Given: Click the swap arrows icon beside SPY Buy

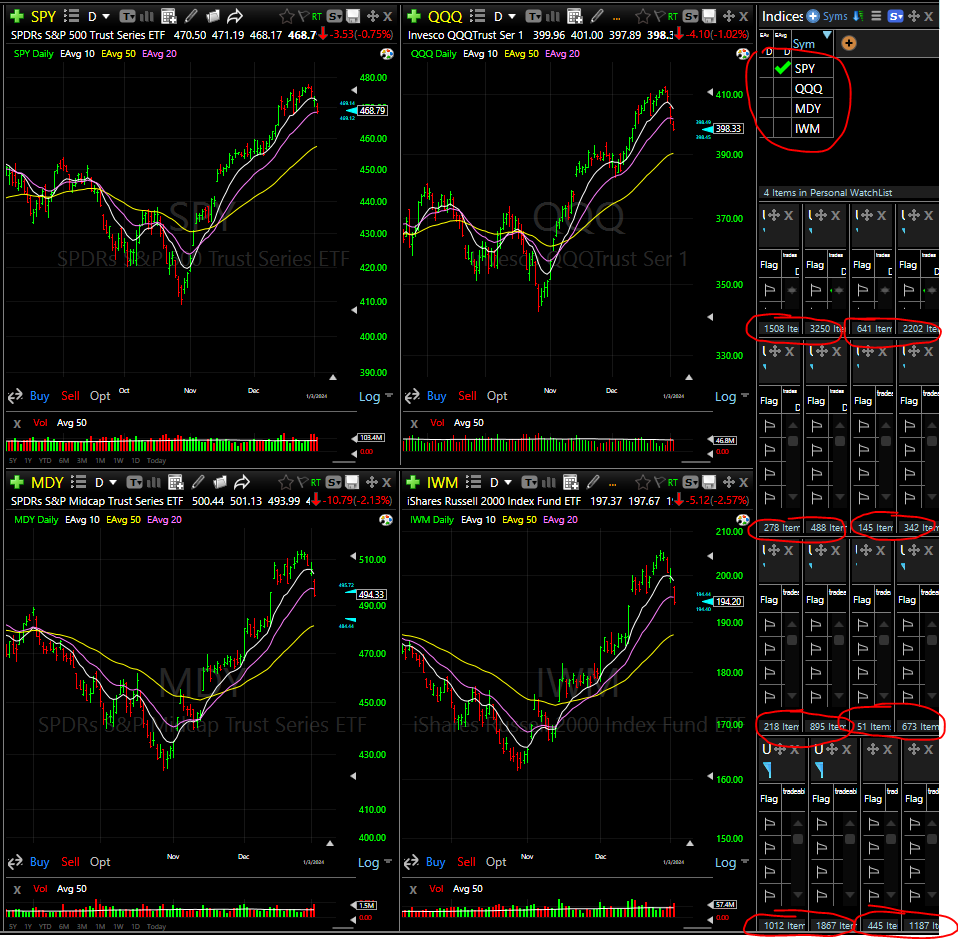Looking at the screenshot, I should 15,396.
